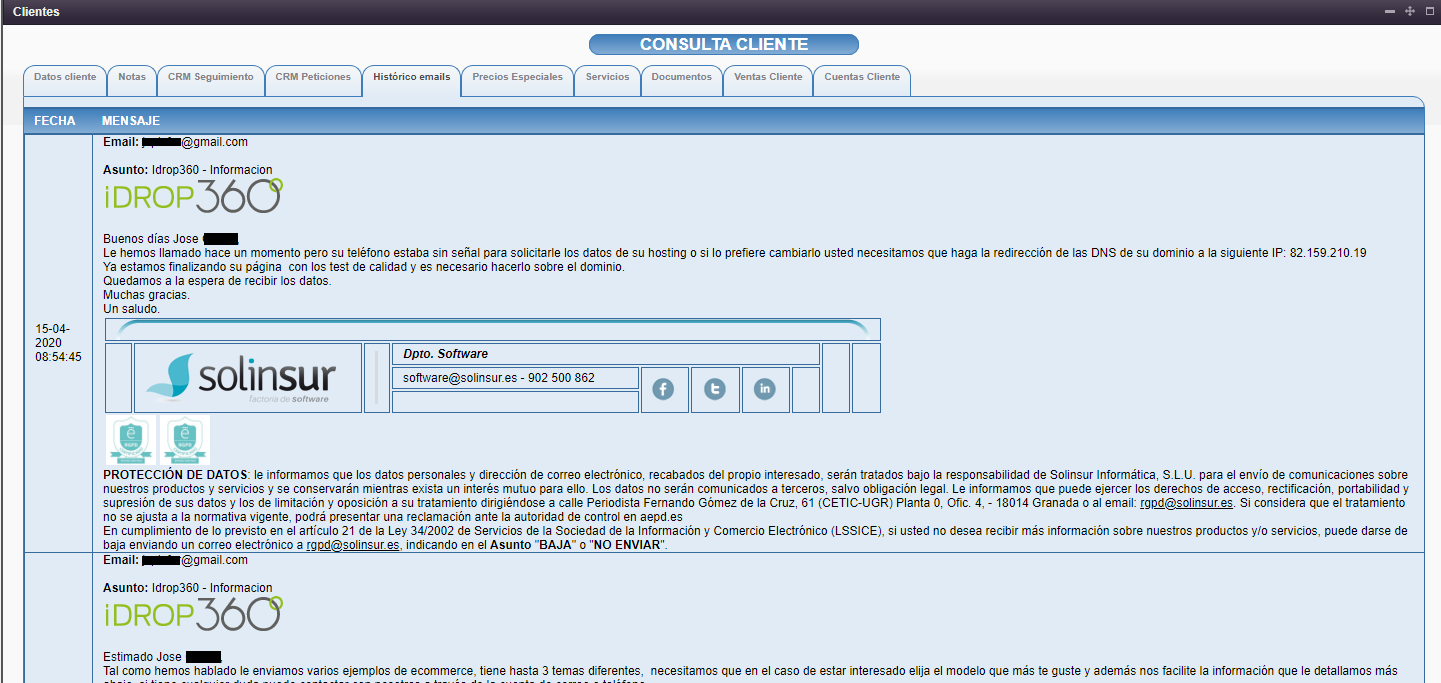This screenshot has height=683, width=1441.
Task: Minimize the Clientes panel
Action: click(1391, 11)
